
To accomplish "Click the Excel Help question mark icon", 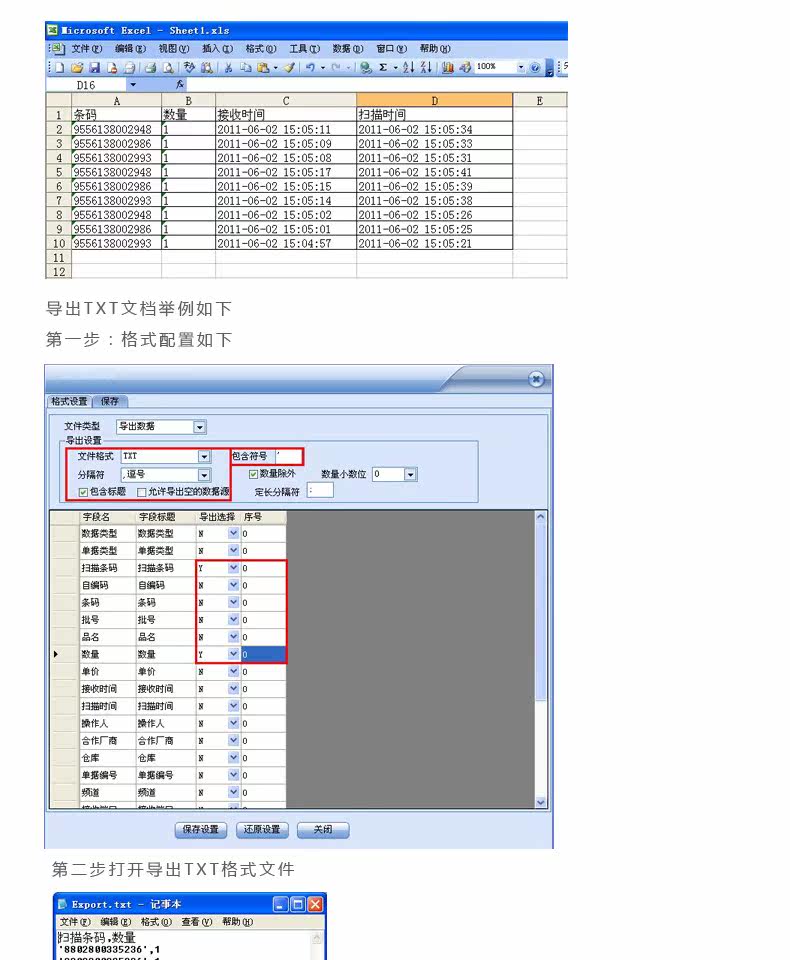I will 535,67.
